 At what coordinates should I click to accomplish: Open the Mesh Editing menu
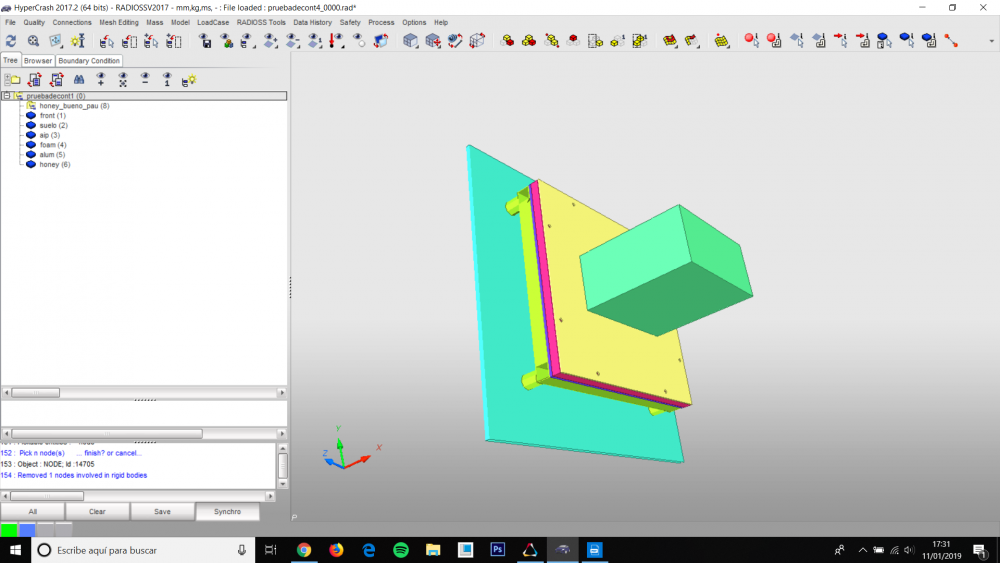click(119, 22)
